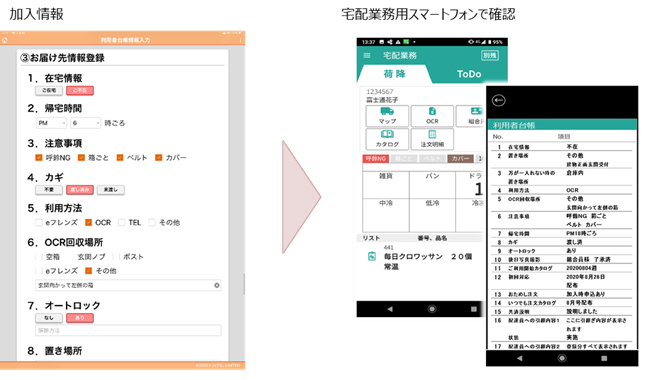Edit the 玄関向かって左側の箱 text field

click(128, 285)
